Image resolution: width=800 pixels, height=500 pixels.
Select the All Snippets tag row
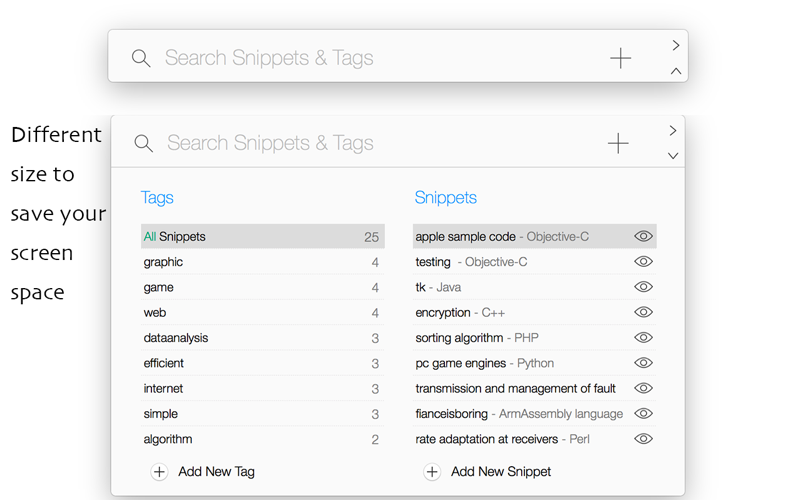[260, 237]
